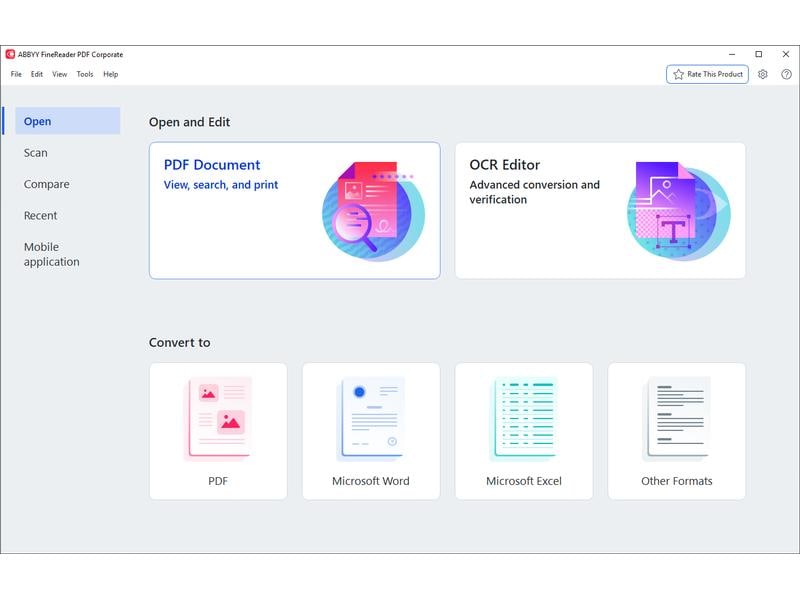The image size is (800, 600).
Task: Click the PDF conversion document icon
Action: [x=218, y=419]
